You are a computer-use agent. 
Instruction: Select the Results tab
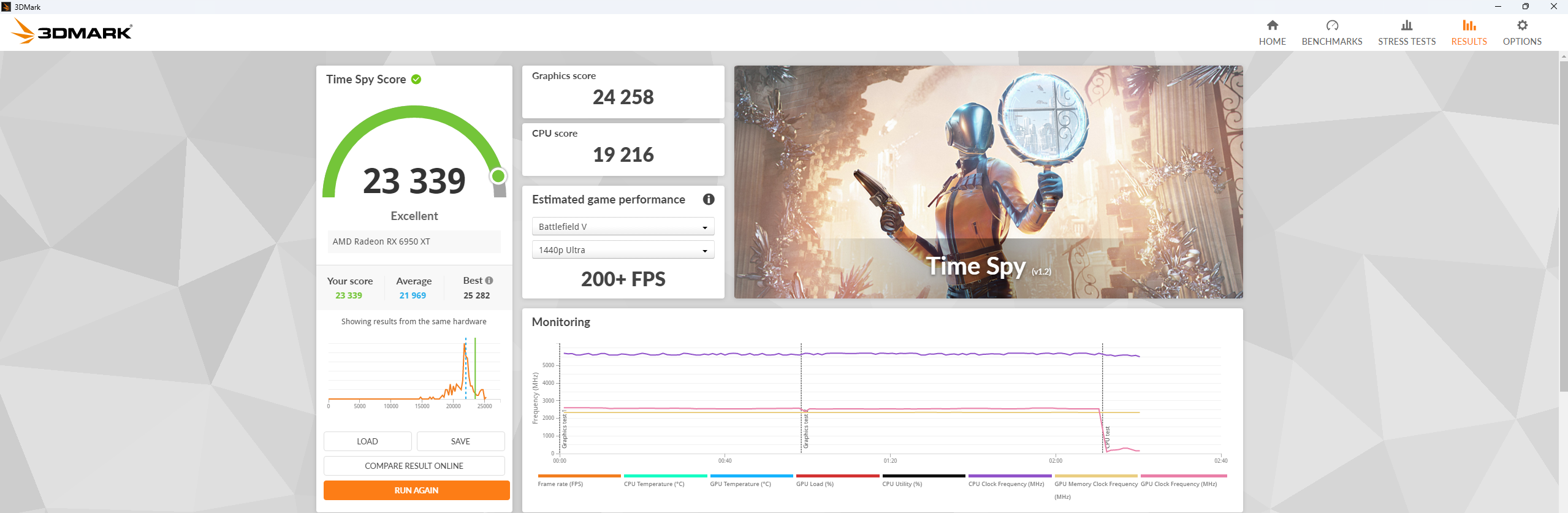point(1469,32)
